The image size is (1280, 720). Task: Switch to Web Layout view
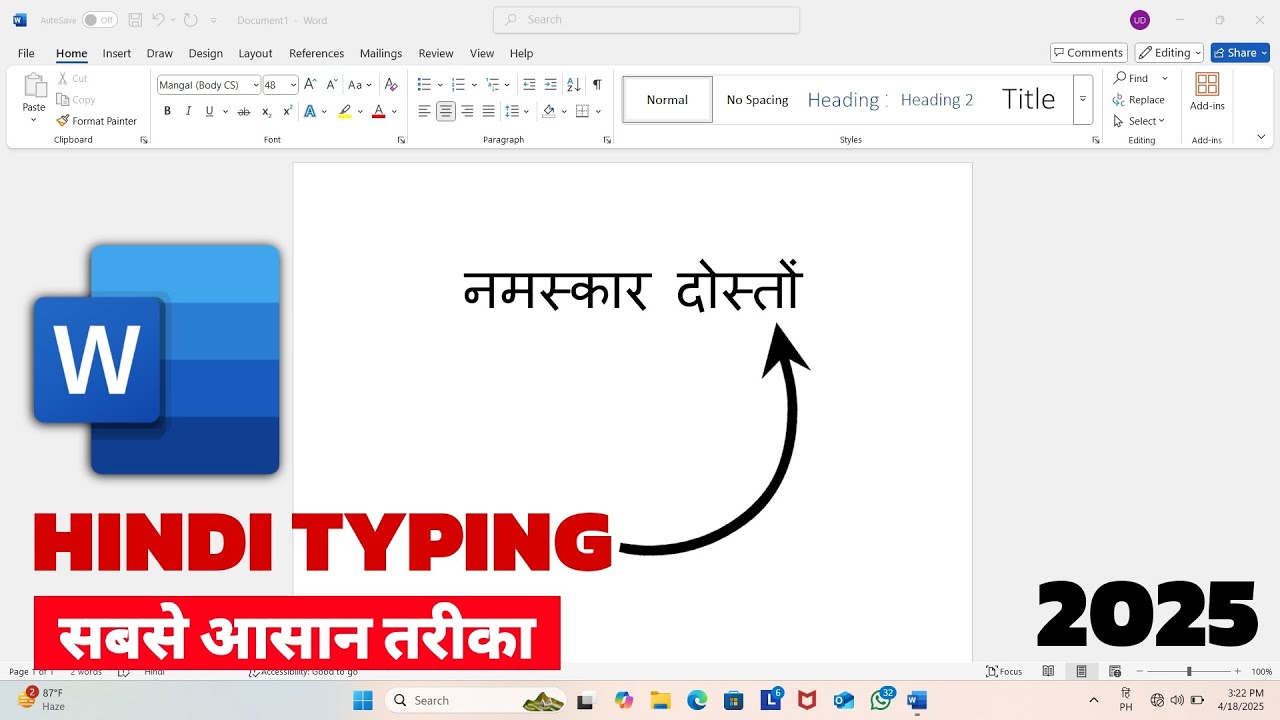click(x=1115, y=672)
